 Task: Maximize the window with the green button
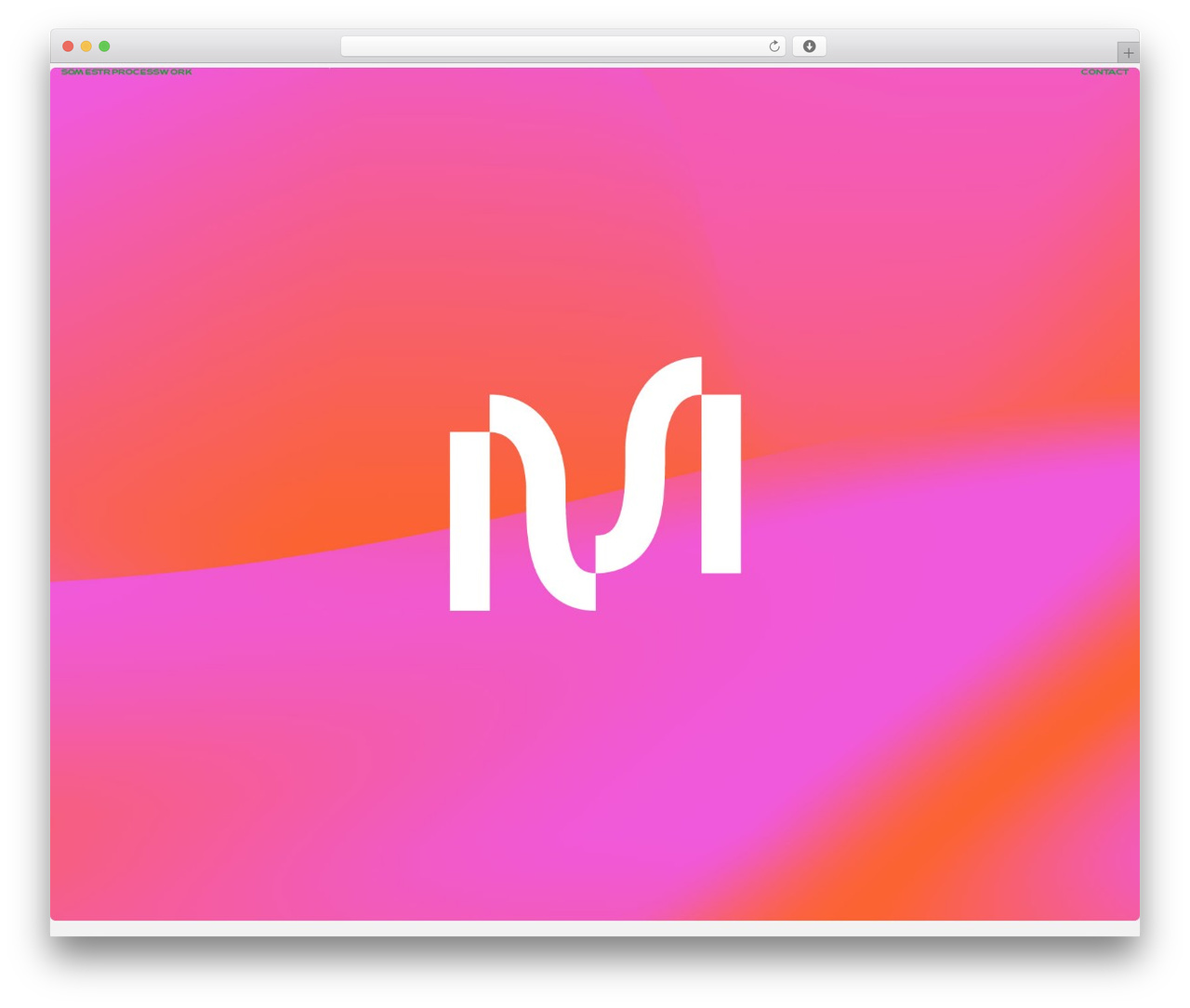(104, 46)
